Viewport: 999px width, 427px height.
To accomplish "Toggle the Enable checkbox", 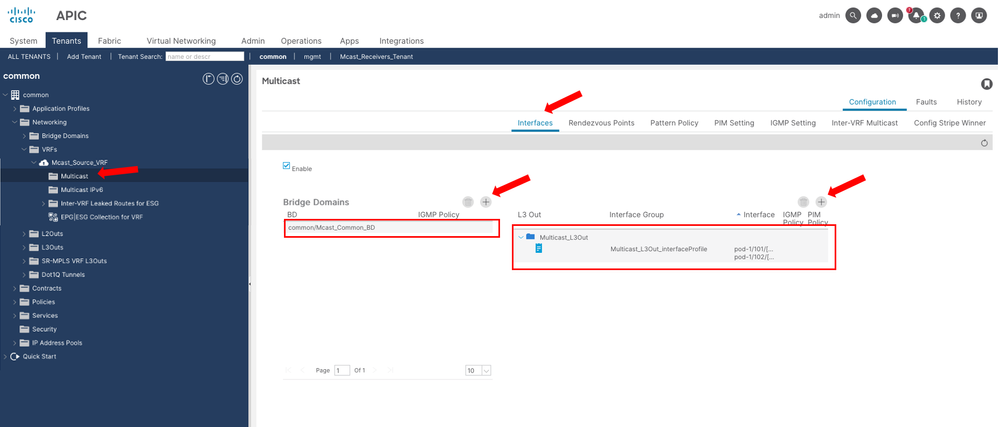I will tap(287, 166).
